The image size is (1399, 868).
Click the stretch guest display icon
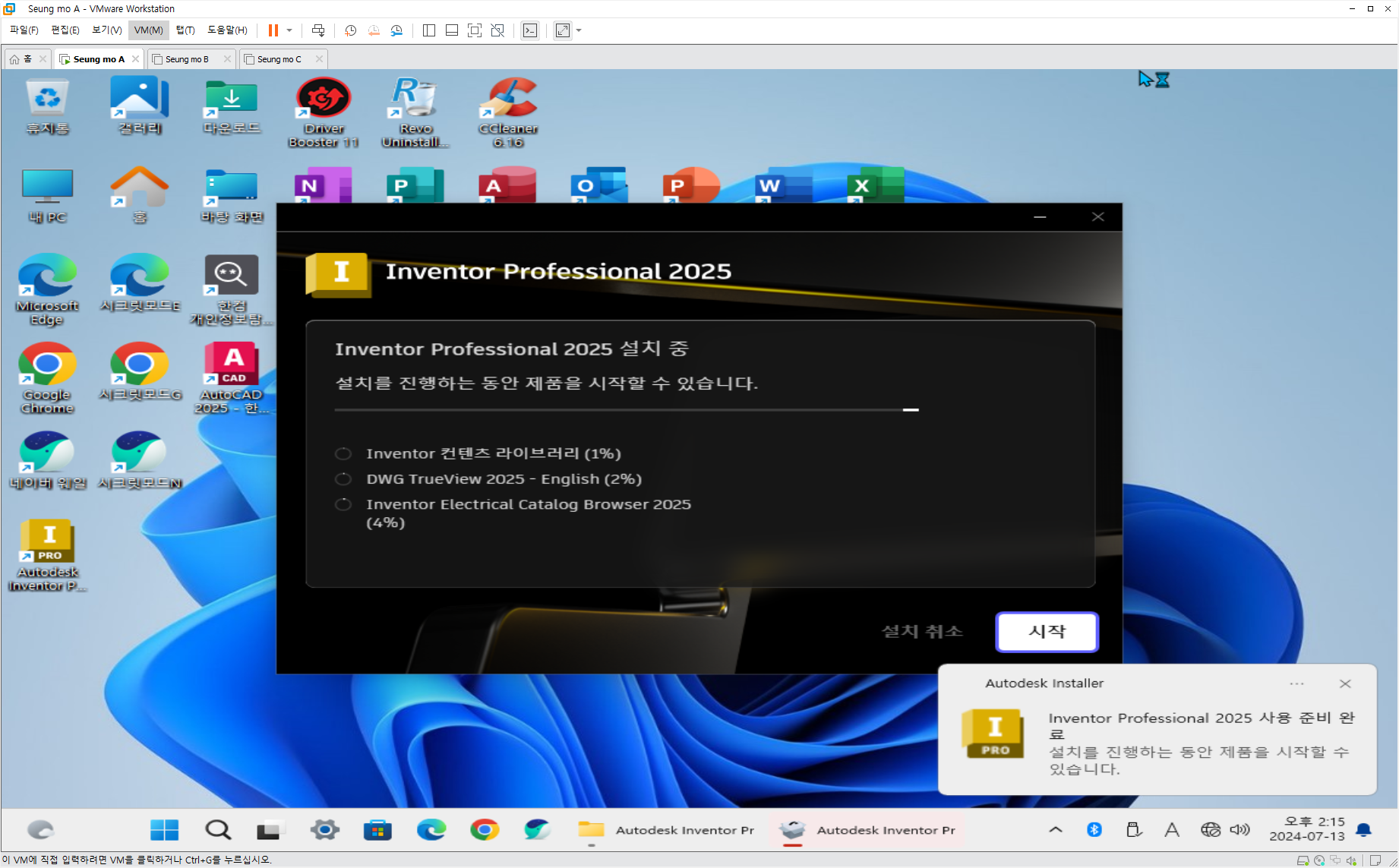[563, 30]
